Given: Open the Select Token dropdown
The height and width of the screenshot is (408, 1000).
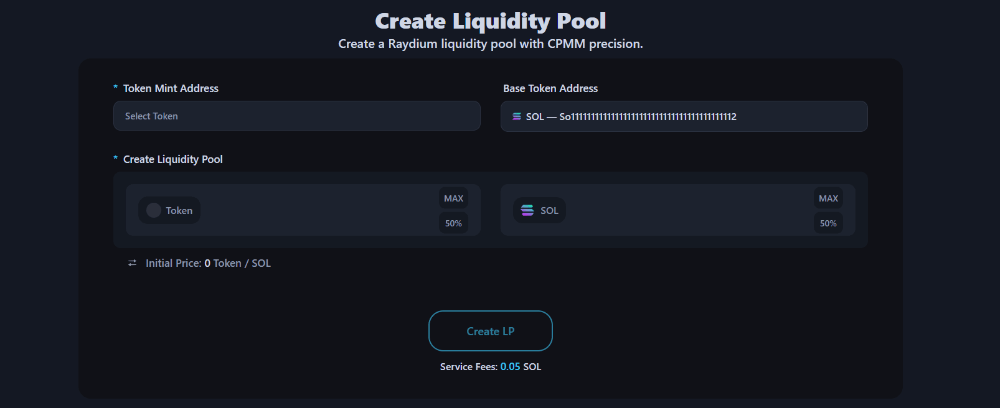Looking at the screenshot, I should pyautogui.click(x=296, y=116).
